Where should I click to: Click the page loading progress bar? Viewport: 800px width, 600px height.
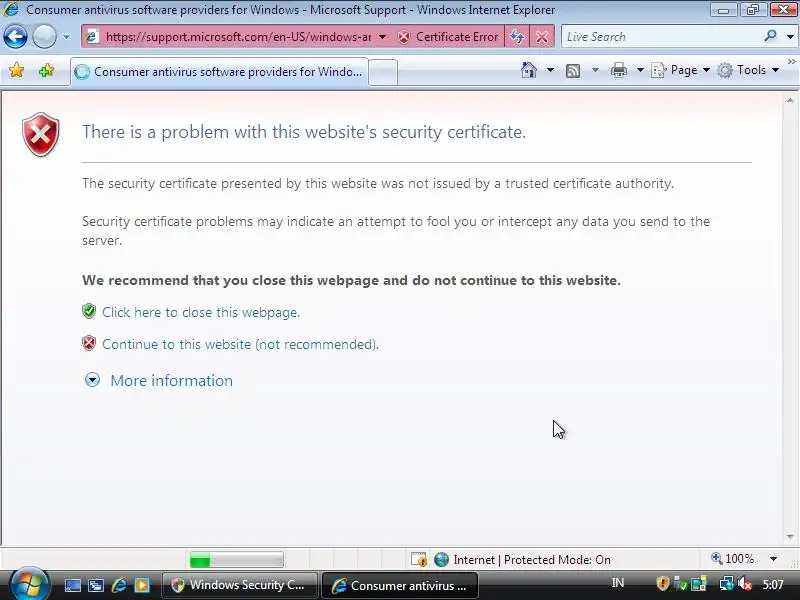pyautogui.click(x=236, y=560)
